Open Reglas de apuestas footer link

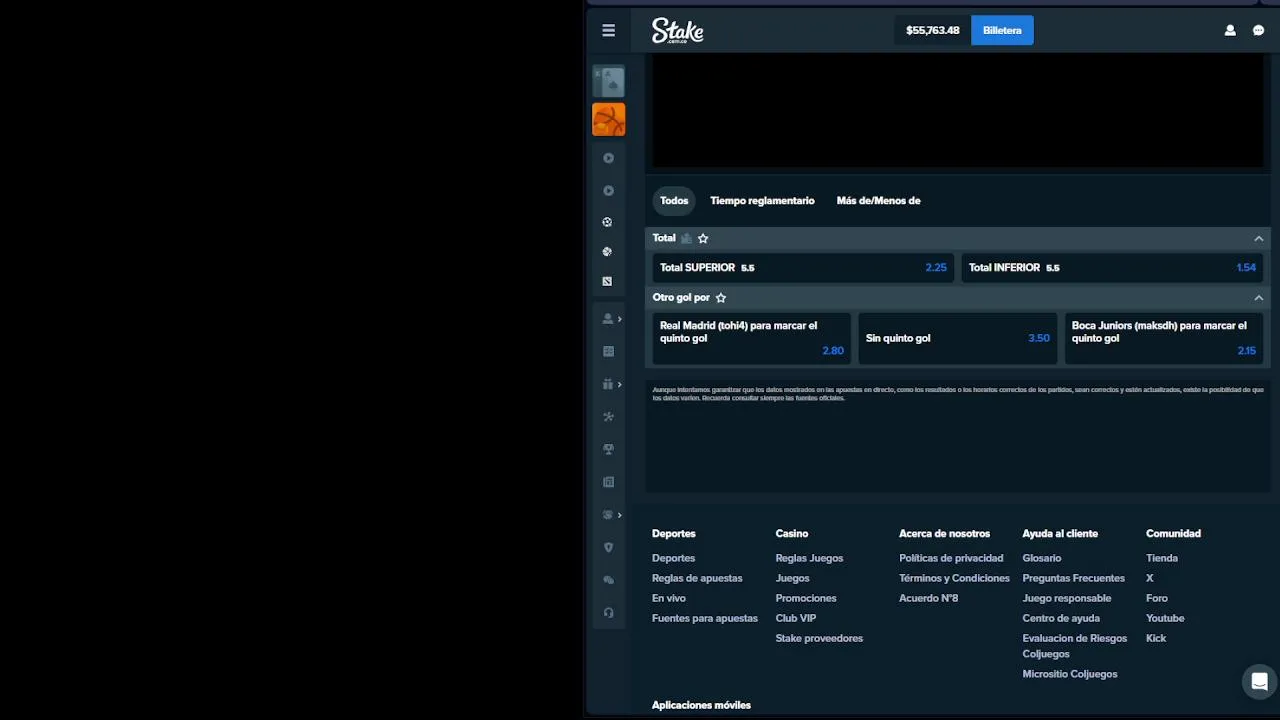click(697, 578)
